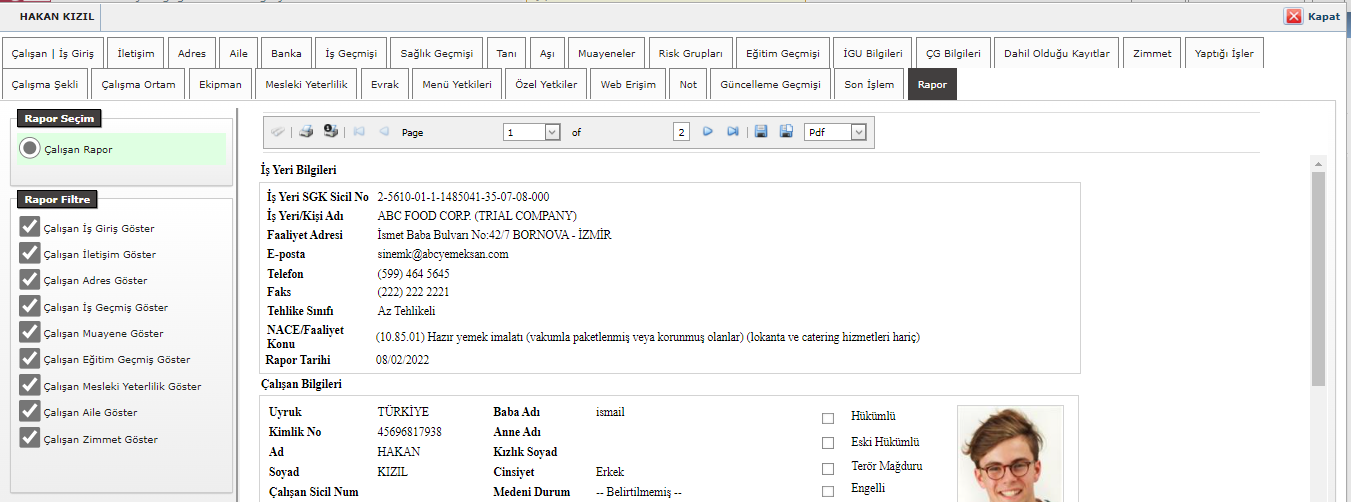This screenshot has height=502, width=1351.
Task: Click the report vertical scrollbar
Action: (1318, 280)
